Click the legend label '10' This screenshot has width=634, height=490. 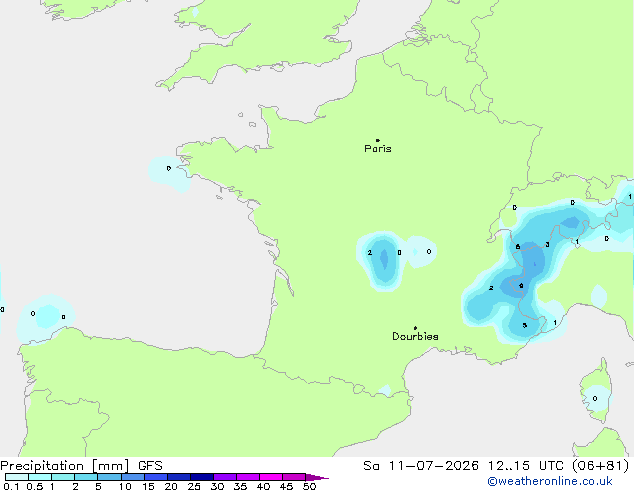click(x=125, y=486)
